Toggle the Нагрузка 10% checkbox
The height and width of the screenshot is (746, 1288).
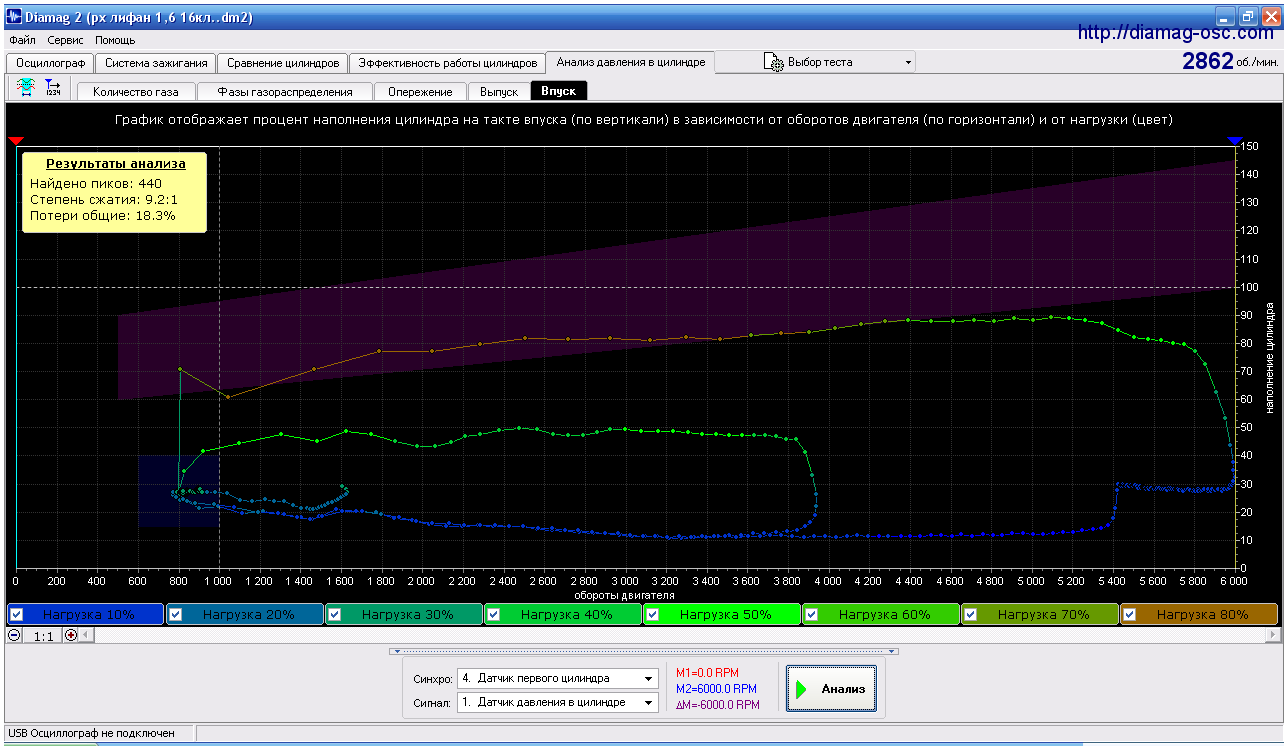click(x=16, y=615)
